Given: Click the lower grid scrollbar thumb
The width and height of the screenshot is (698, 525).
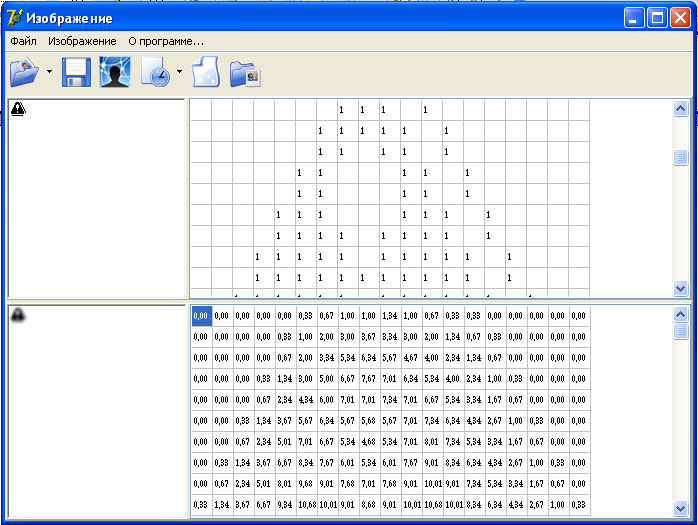Looking at the screenshot, I should [680, 331].
